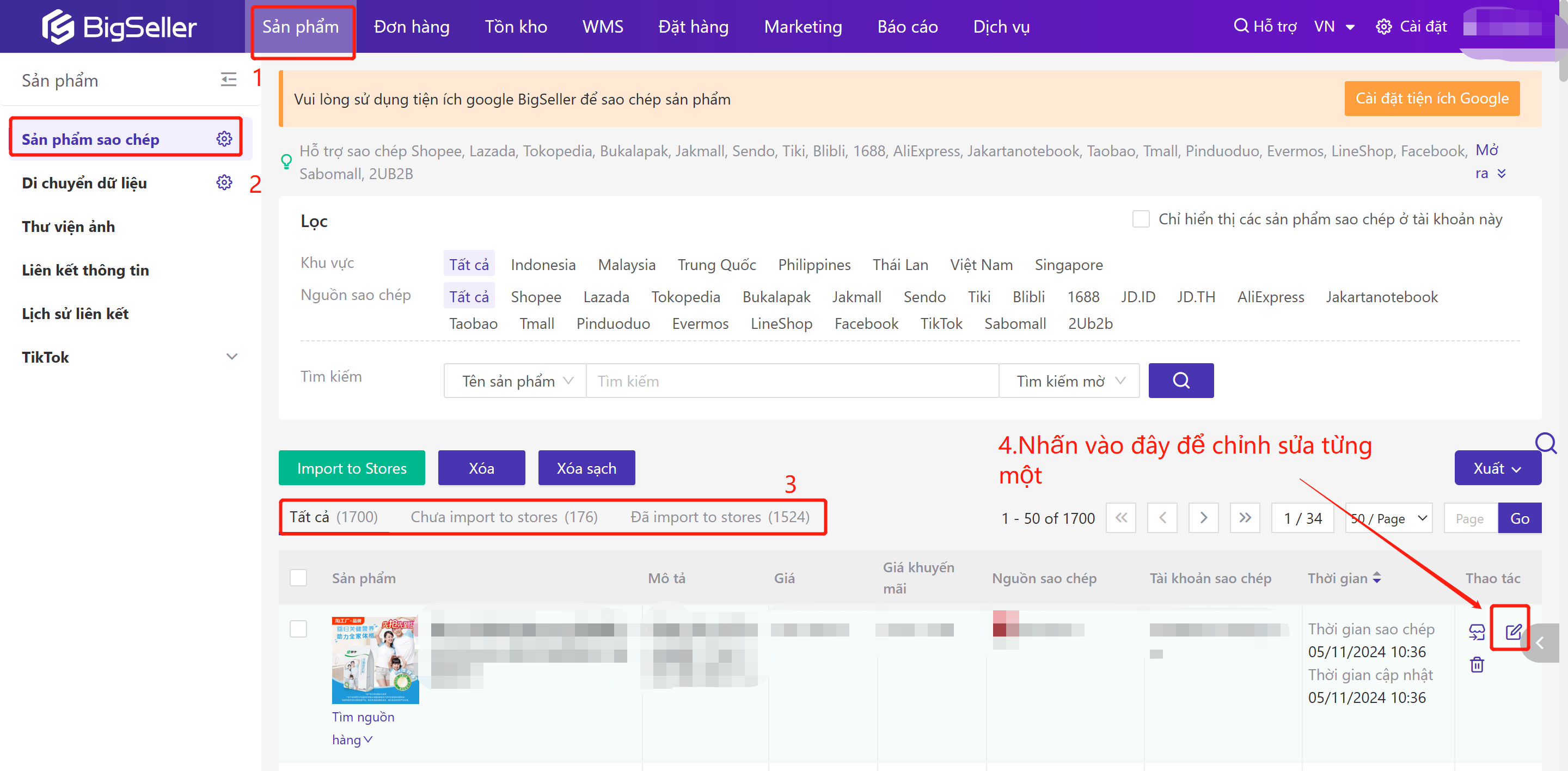Go to first page of results

(x=1120, y=518)
